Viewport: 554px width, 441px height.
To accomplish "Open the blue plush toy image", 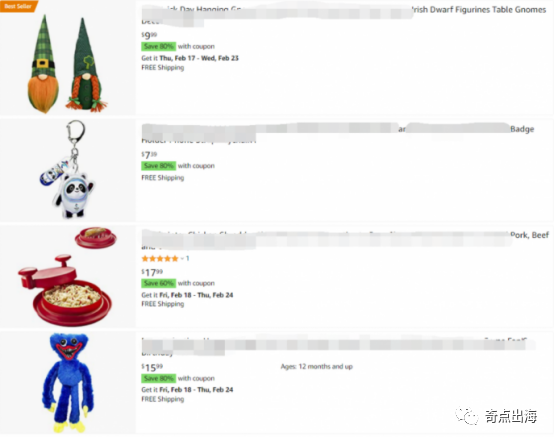I will tap(68, 382).
